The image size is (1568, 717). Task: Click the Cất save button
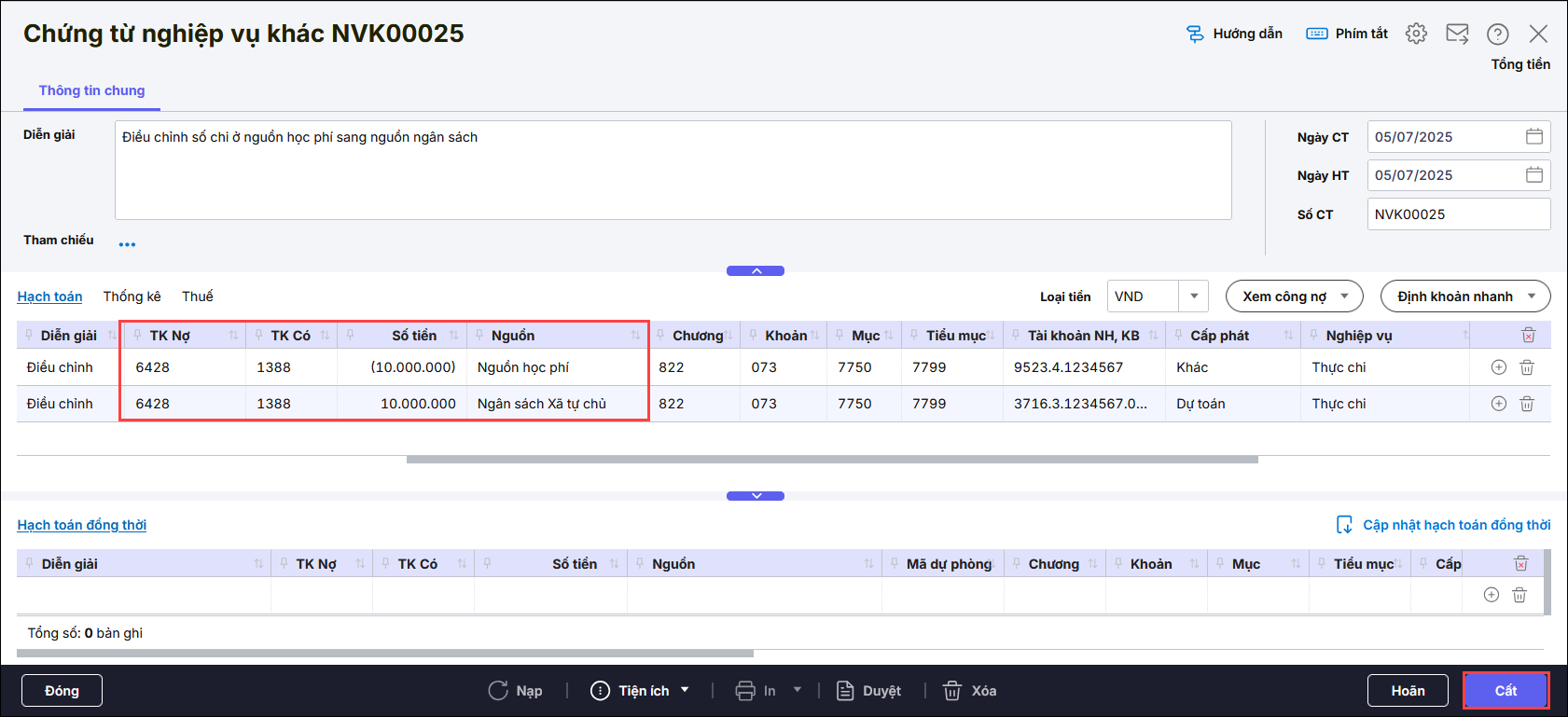1506,691
